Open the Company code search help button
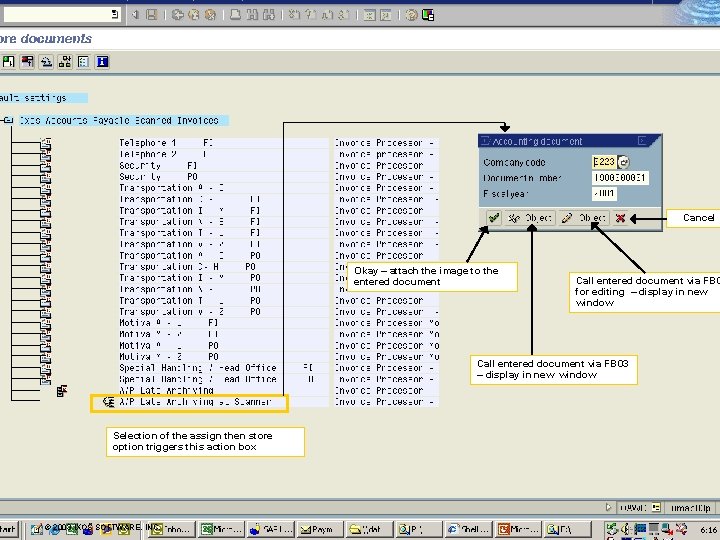The height and width of the screenshot is (540, 720). (x=624, y=162)
